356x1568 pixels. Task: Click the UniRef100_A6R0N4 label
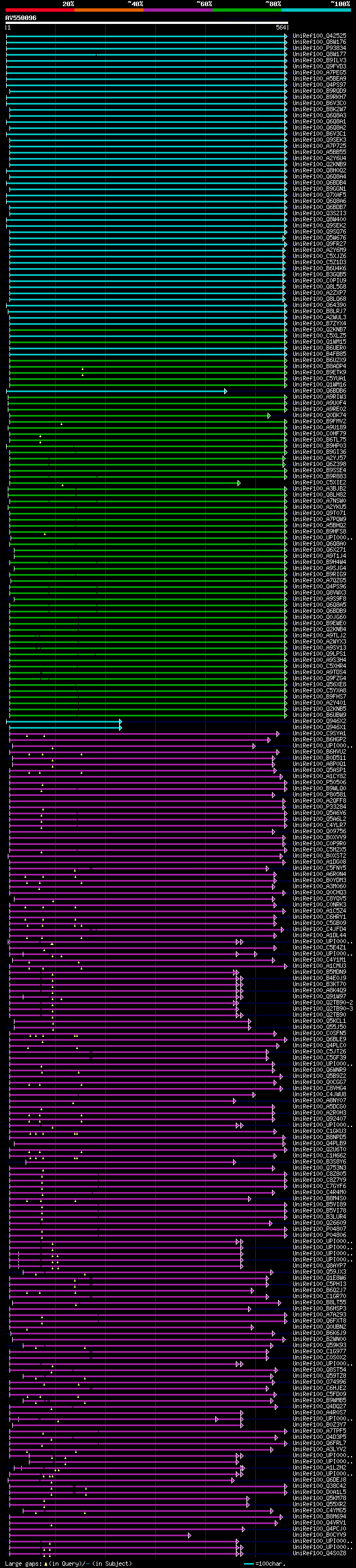click(319, 874)
